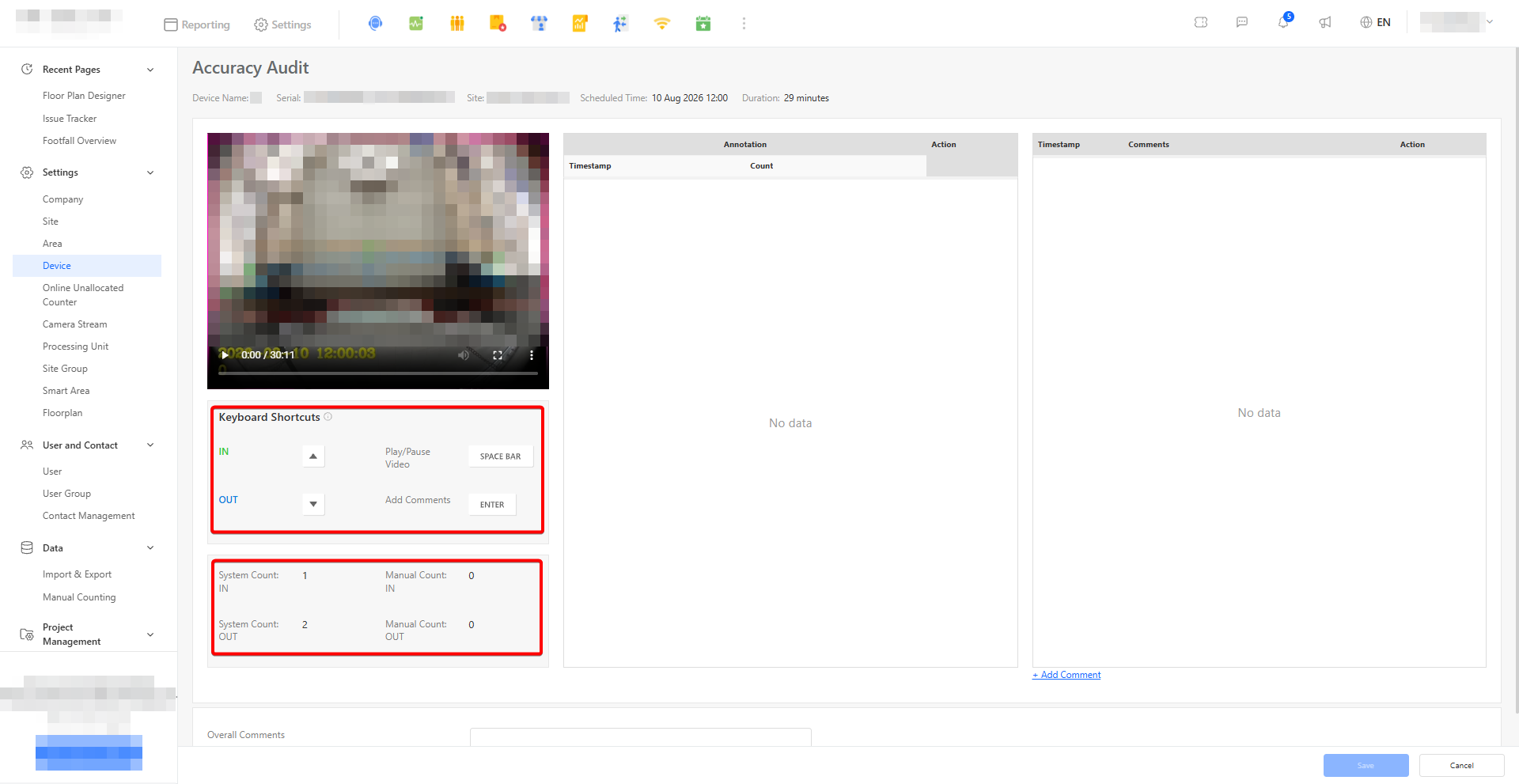The width and height of the screenshot is (1519, 784).
Task: Click the Project Management folder icon
Action: tap(27, 634)
